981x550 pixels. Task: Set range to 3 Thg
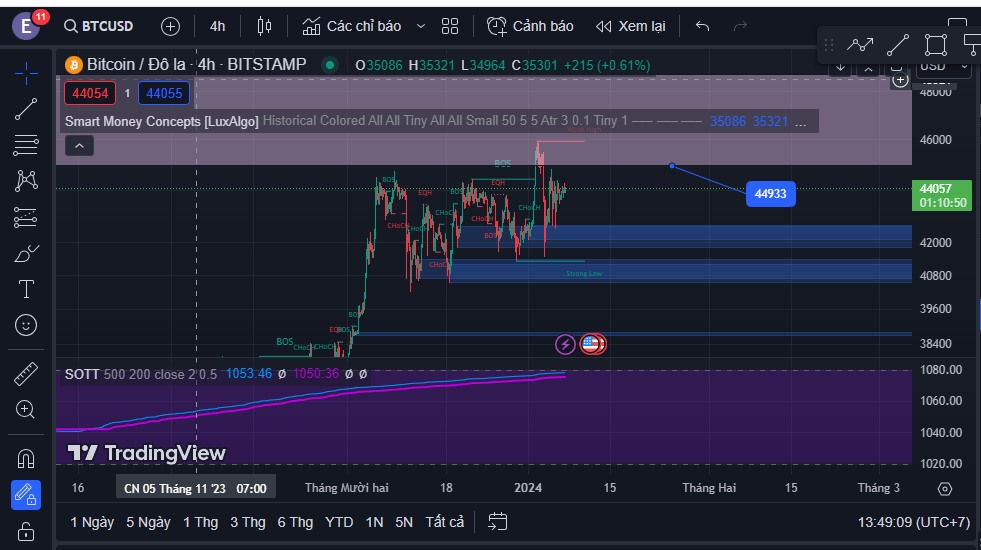coord(248,522)
